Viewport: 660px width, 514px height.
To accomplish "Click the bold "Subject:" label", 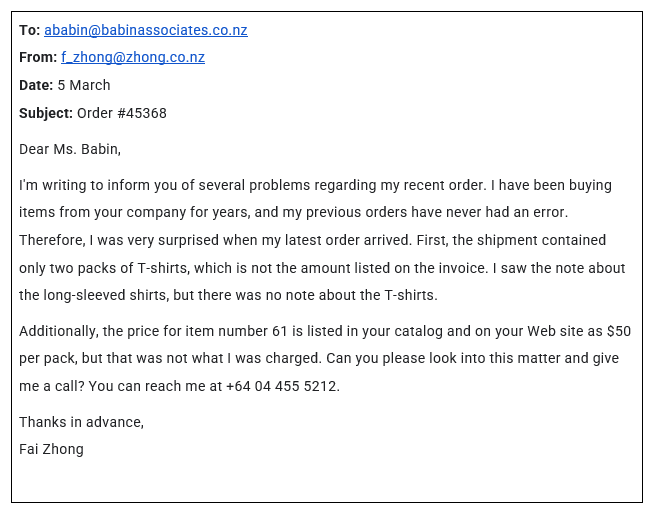I will coord(46,113).
